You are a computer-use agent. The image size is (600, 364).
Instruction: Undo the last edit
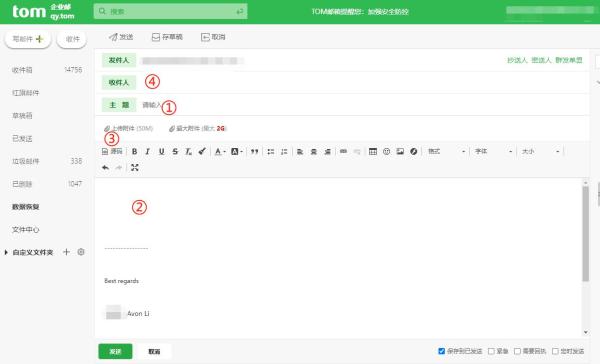106,168
